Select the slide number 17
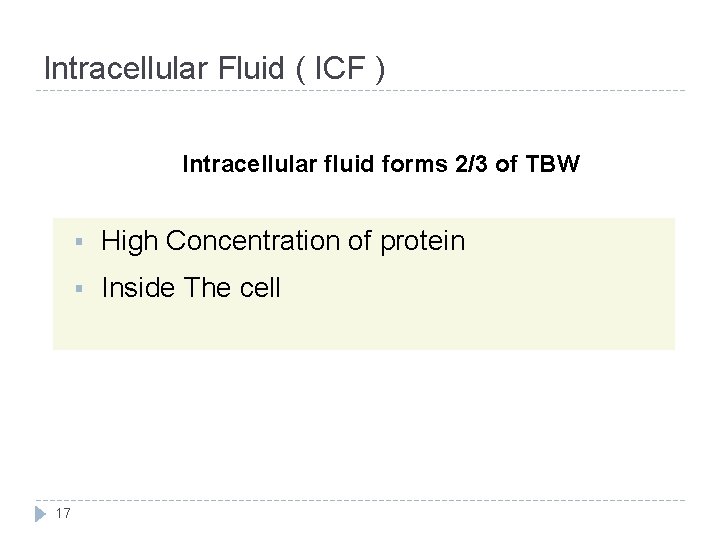This screenshot has height=540, width=720. (63, 514)
